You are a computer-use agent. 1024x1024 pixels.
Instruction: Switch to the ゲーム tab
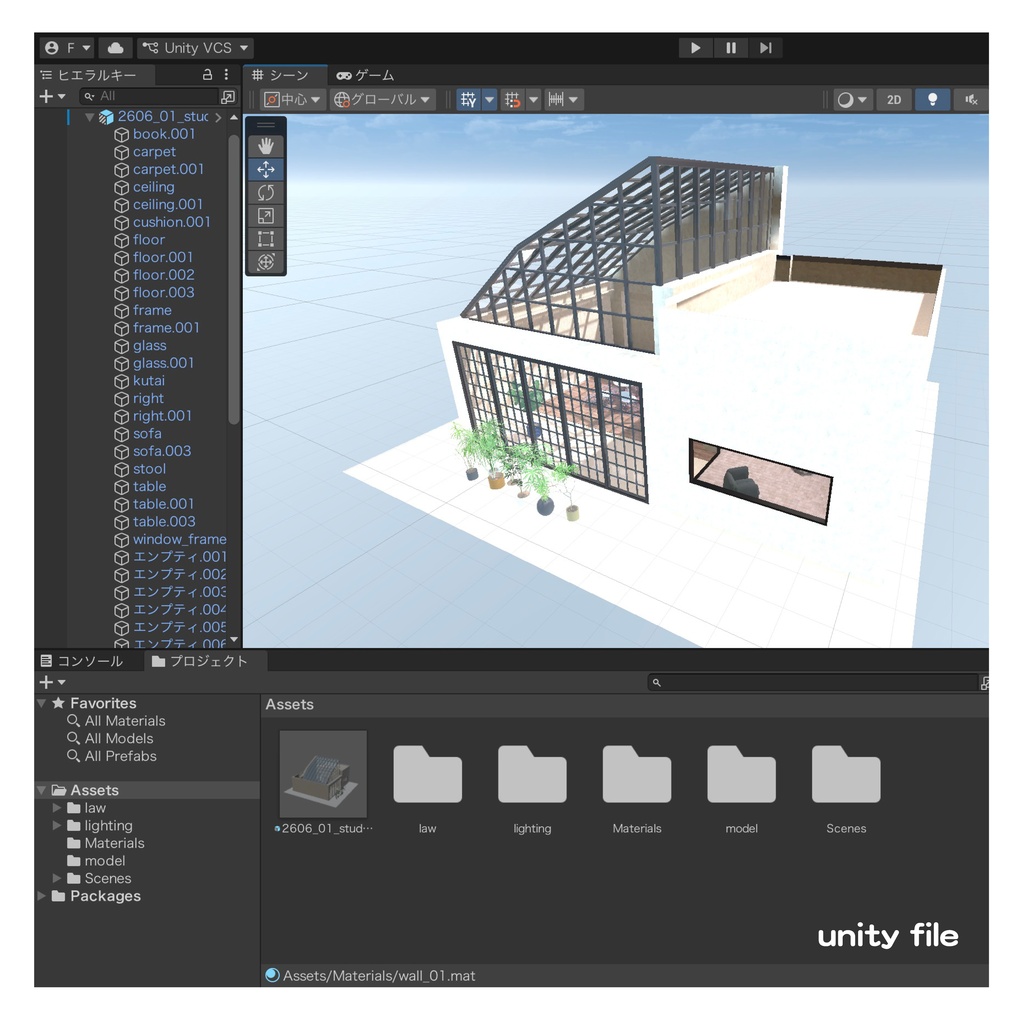point(366,75)
